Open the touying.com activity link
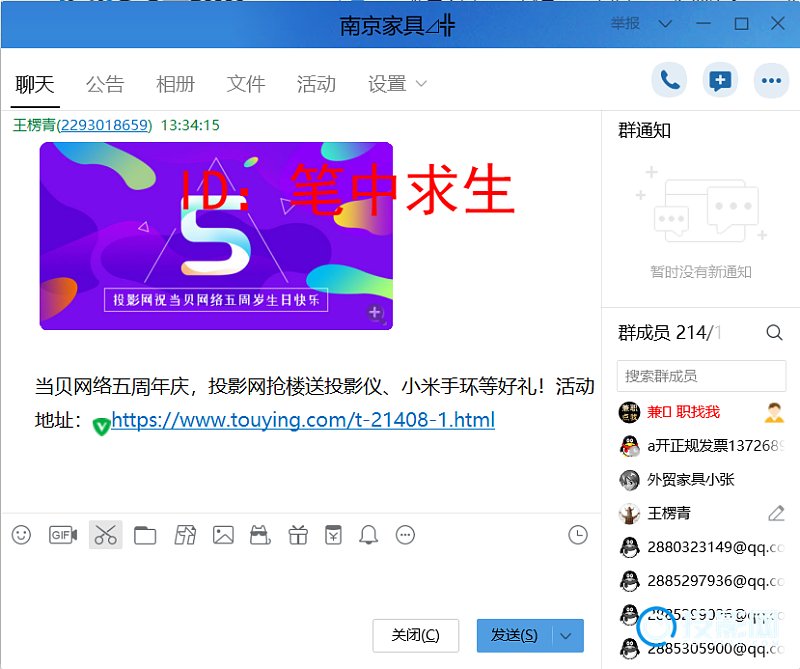The height and width of the screenshot is (669, 800). 303,420
